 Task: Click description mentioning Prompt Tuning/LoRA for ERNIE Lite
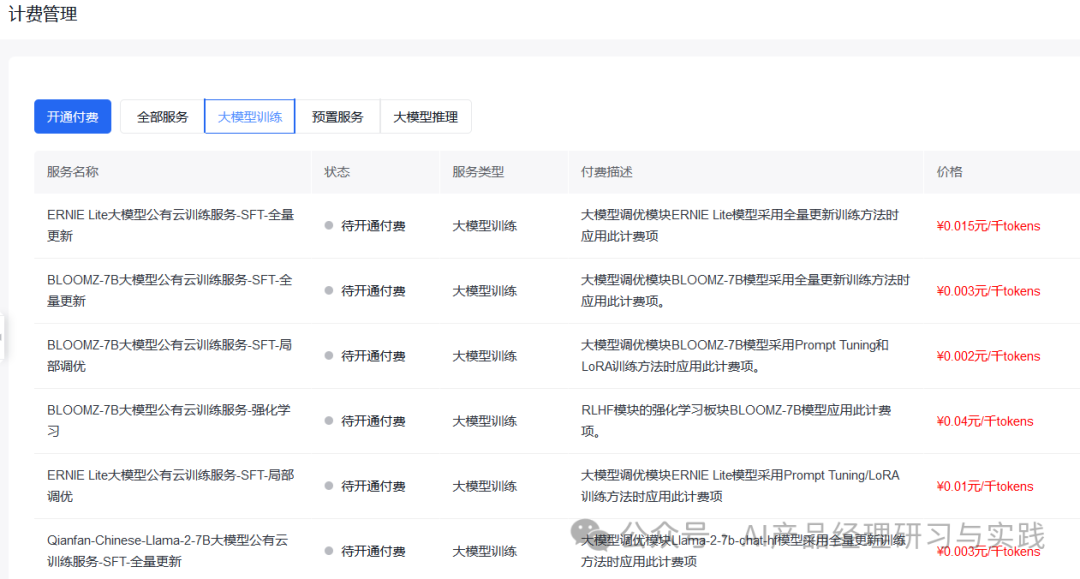(740, 485)
